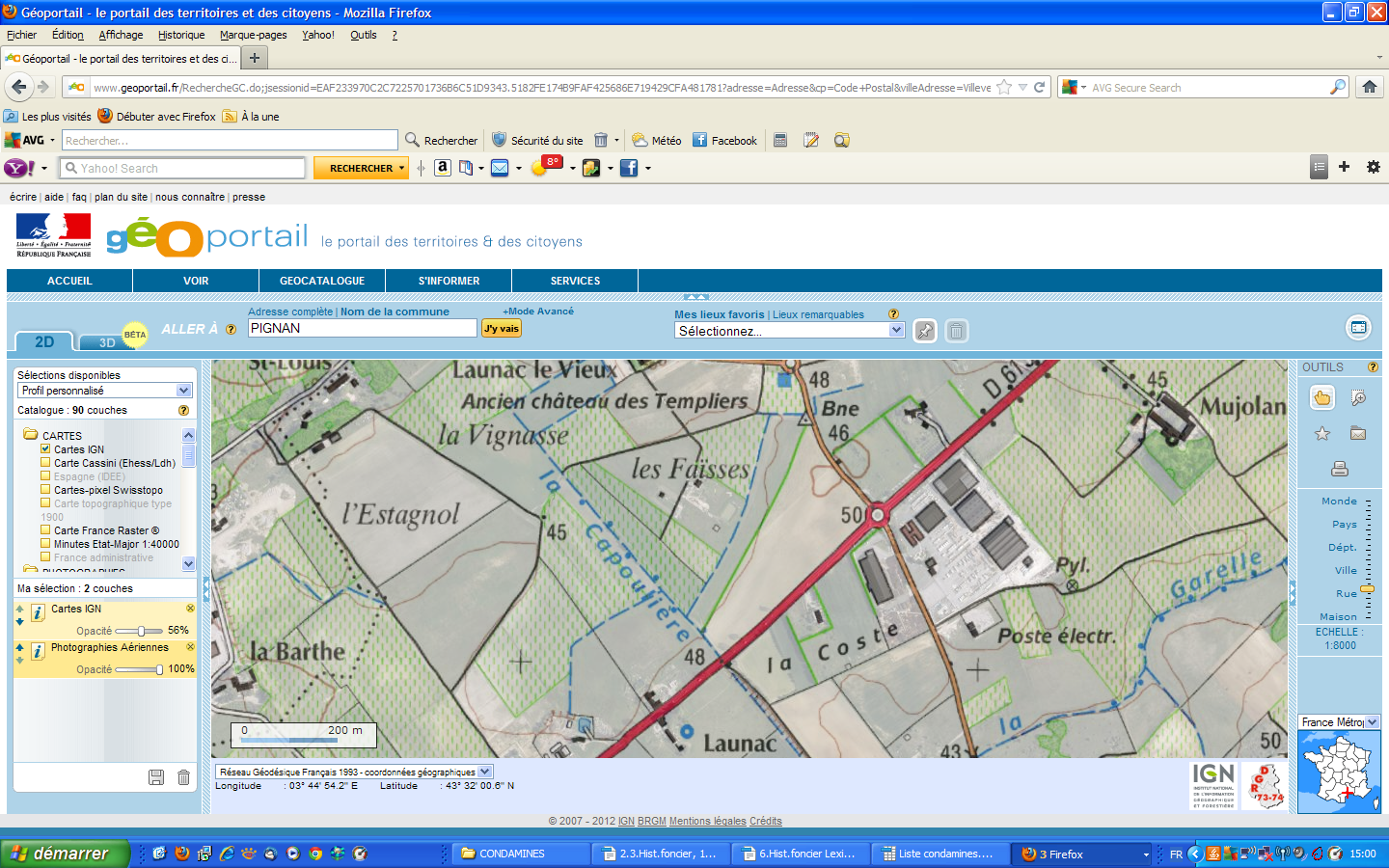The height and width of the screenshot is (868, 1389).
Task: Click the Adresse complète link
Action: (x=290, y=312)
